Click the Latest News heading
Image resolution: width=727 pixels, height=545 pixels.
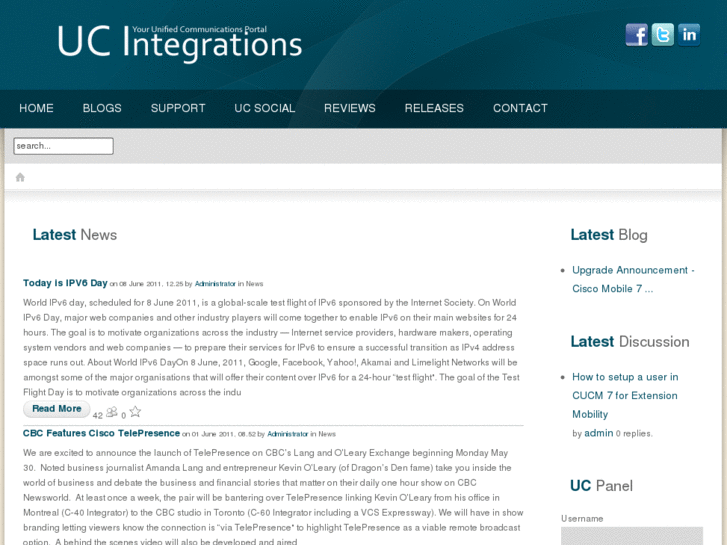click(x=75, y=235)
